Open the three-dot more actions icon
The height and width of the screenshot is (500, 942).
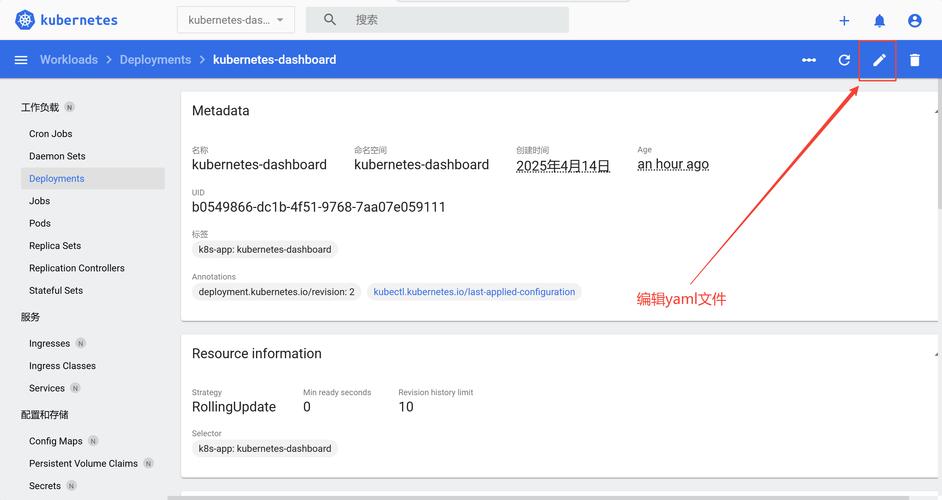coord(808,60)
